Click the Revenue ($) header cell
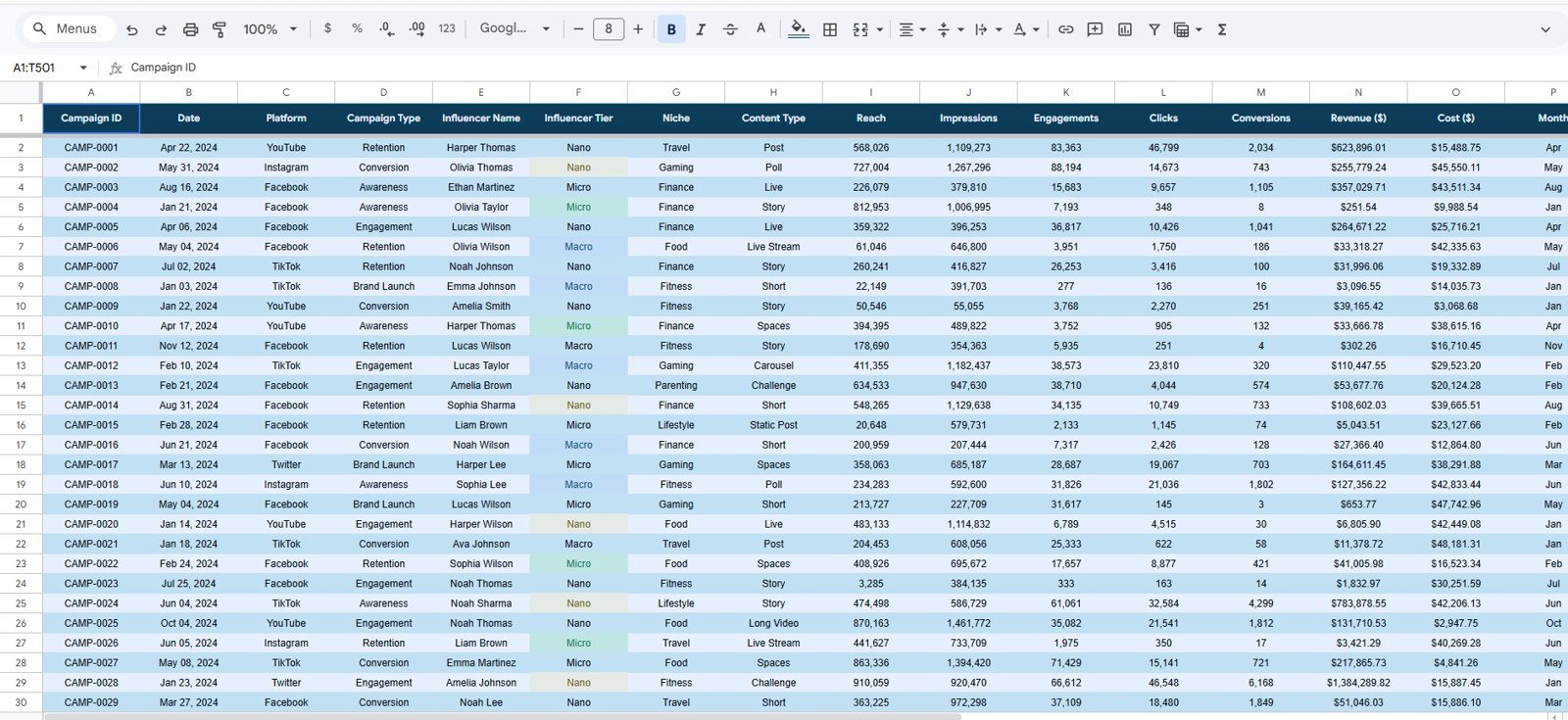This screenshot has width=1568, height=720. [1358, 119]
